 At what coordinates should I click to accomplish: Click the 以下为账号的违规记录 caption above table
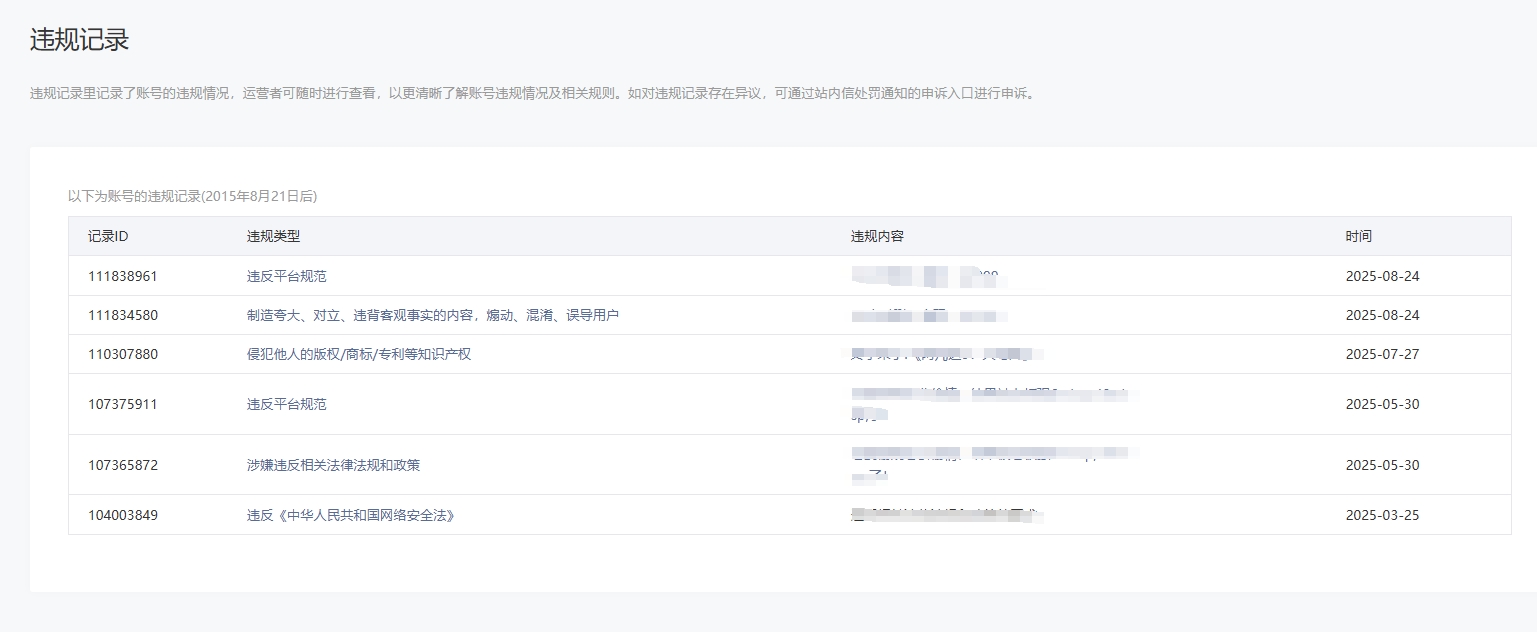click(192, 196)
